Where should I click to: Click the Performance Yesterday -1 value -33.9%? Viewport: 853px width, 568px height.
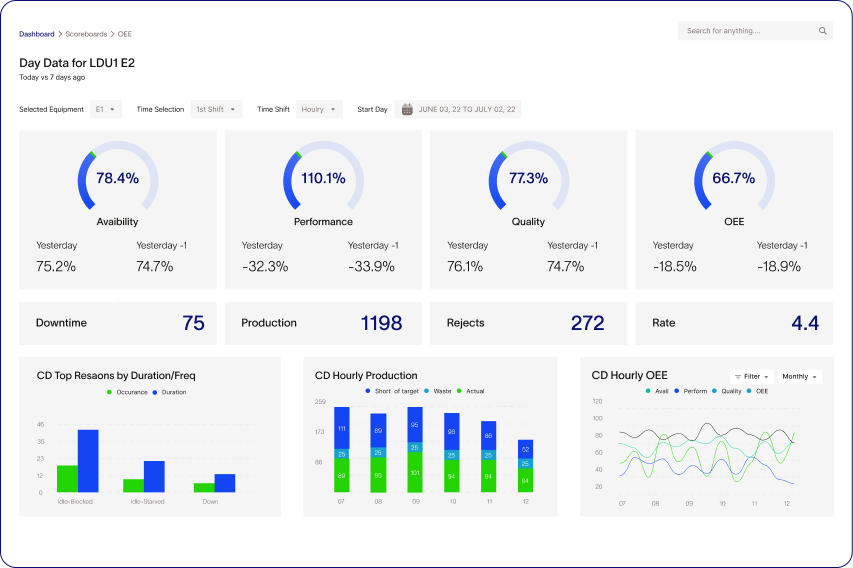pos(372,267)
